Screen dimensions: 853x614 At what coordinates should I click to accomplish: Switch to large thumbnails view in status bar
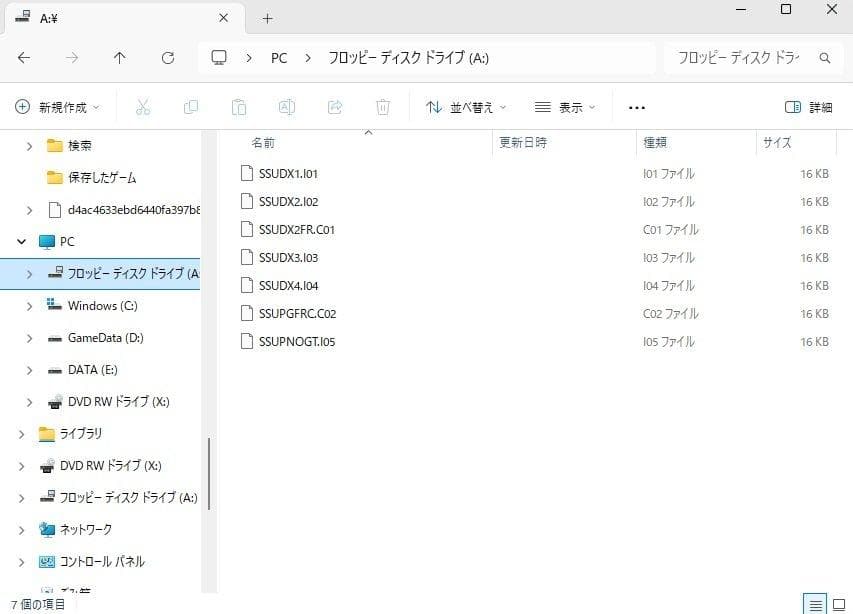click(839, 604)
